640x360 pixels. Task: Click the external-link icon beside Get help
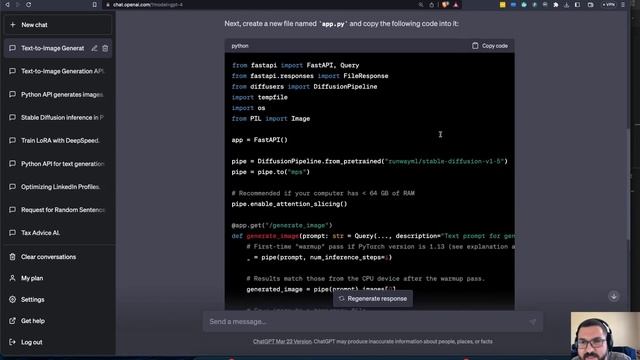click(12, 321)
